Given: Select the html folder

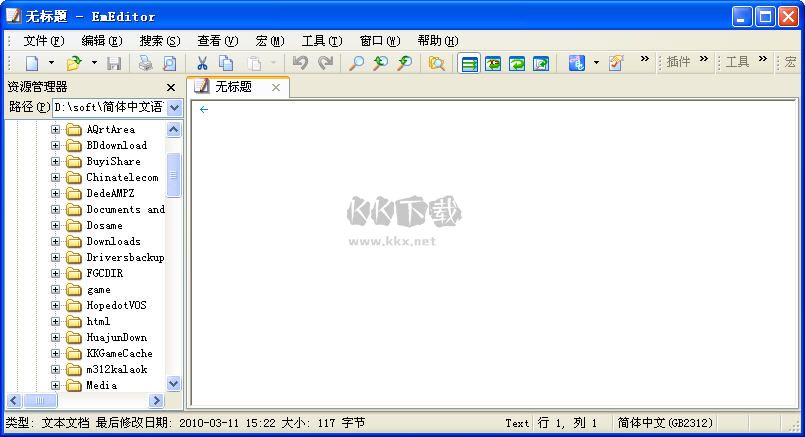Looking at the screenshot, I should pos(98,321).
